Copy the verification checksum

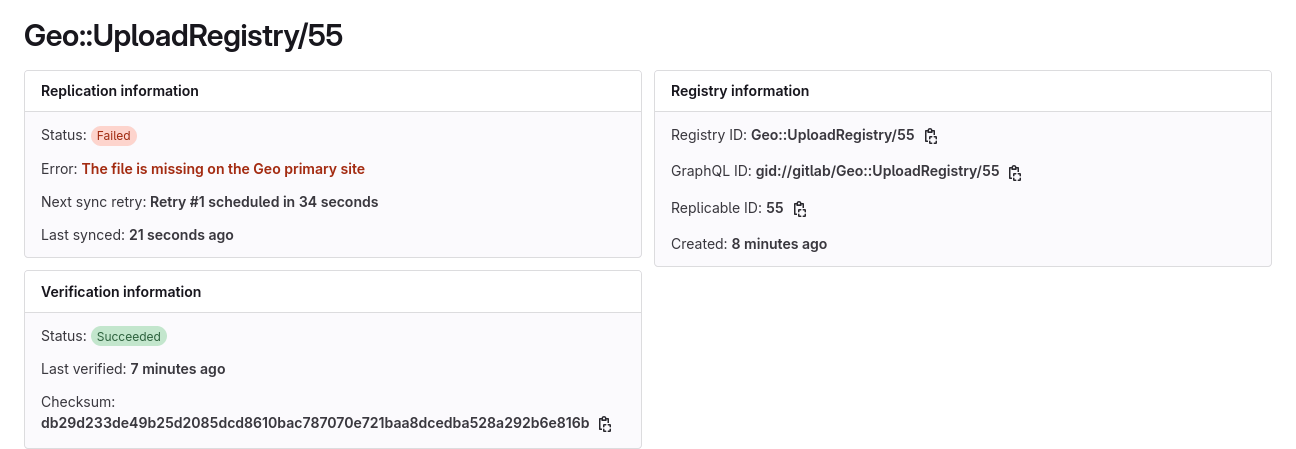(605, 424)
